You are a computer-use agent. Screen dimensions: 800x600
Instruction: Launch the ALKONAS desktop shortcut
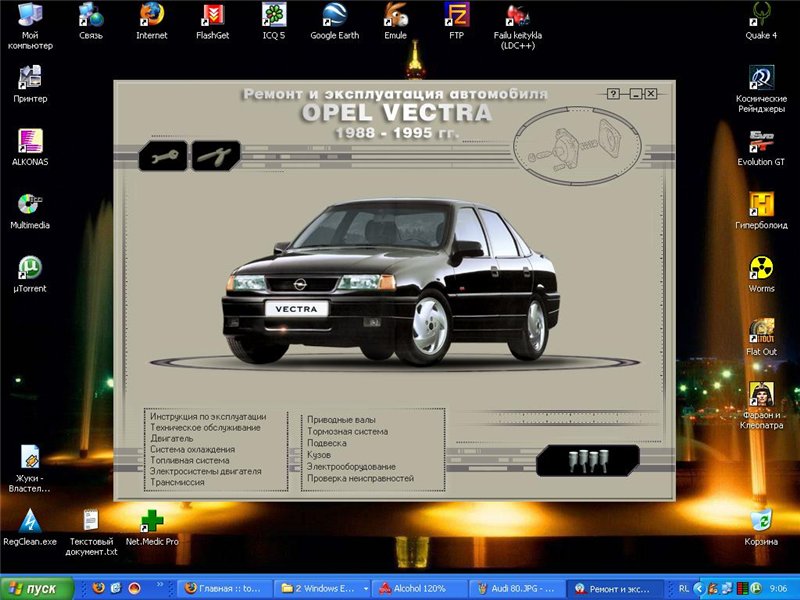30,147
